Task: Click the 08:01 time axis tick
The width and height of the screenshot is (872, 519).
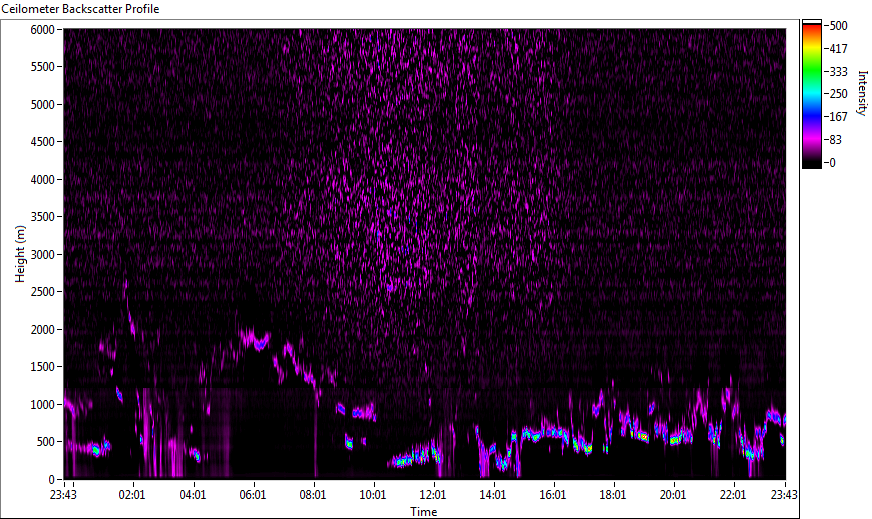Action: click(x=313, y=495)
